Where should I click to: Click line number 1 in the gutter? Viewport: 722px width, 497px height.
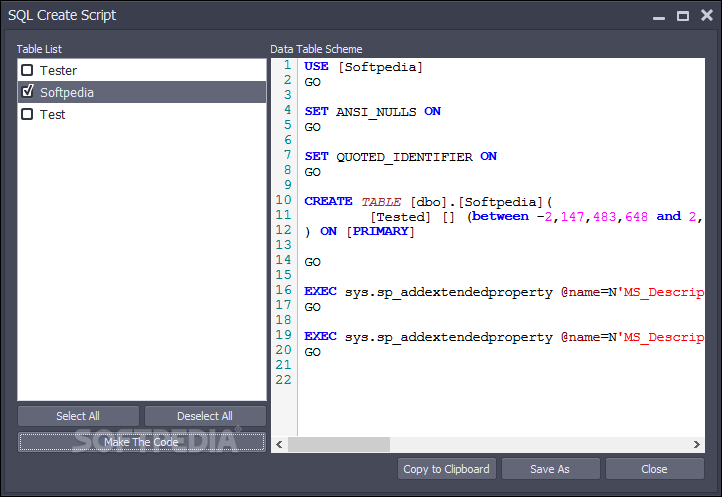[x=288, y=65]
